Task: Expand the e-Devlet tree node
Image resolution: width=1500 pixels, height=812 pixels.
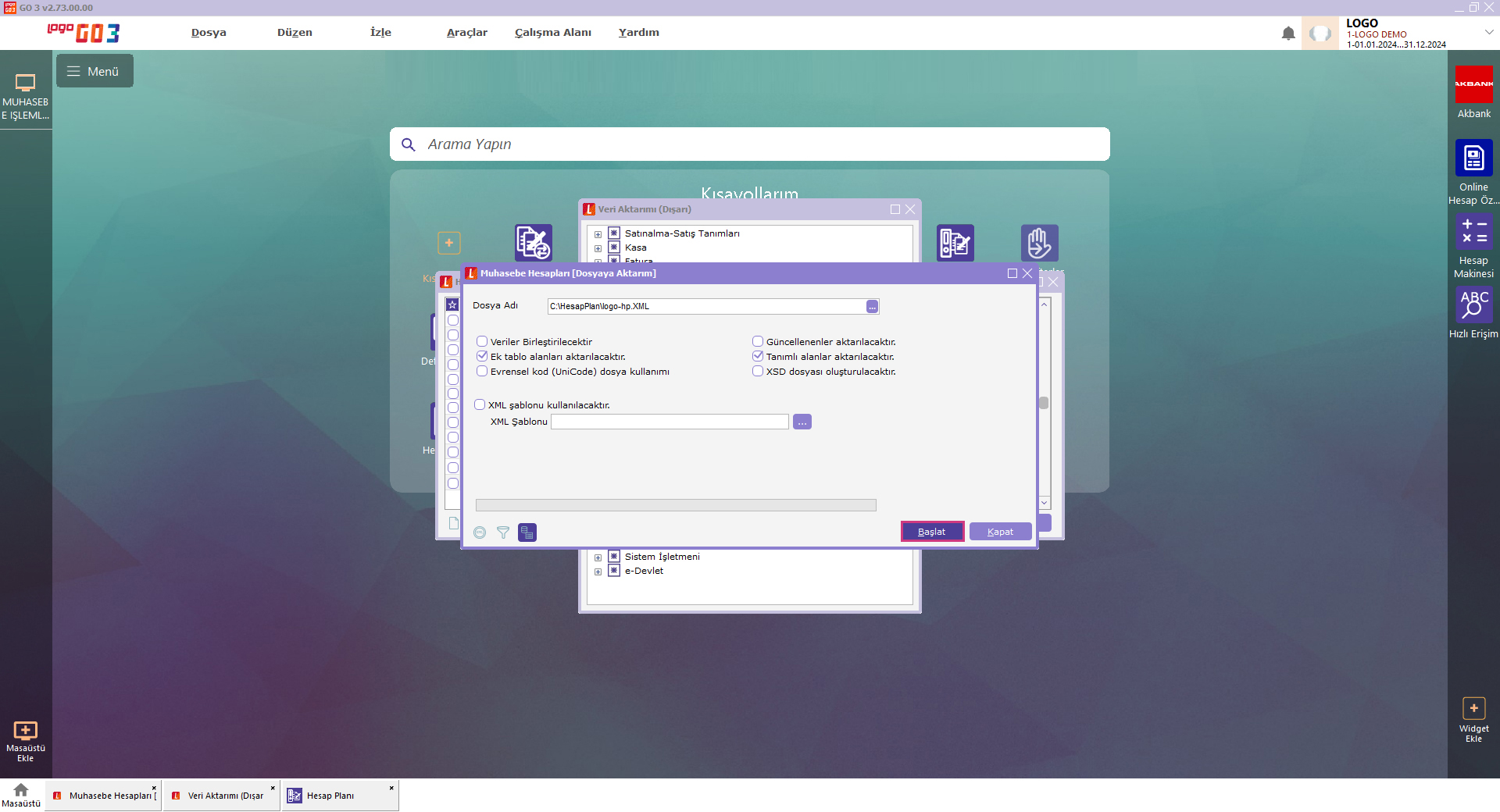Action: coord(598,572)
